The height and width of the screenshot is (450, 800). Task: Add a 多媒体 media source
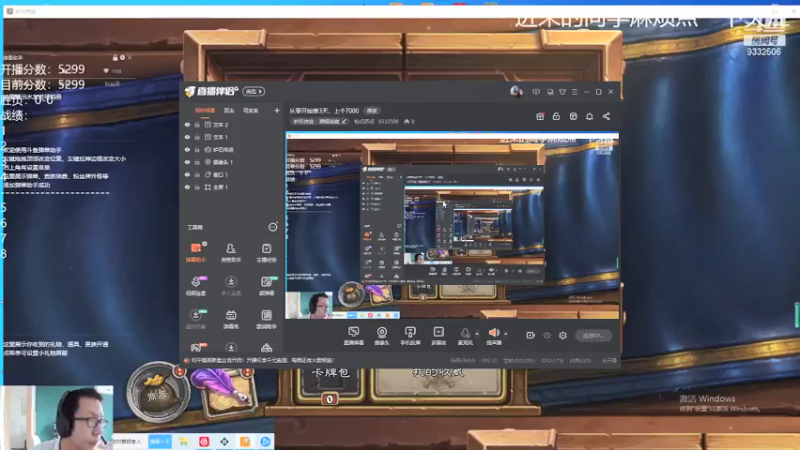pos(438,336)
